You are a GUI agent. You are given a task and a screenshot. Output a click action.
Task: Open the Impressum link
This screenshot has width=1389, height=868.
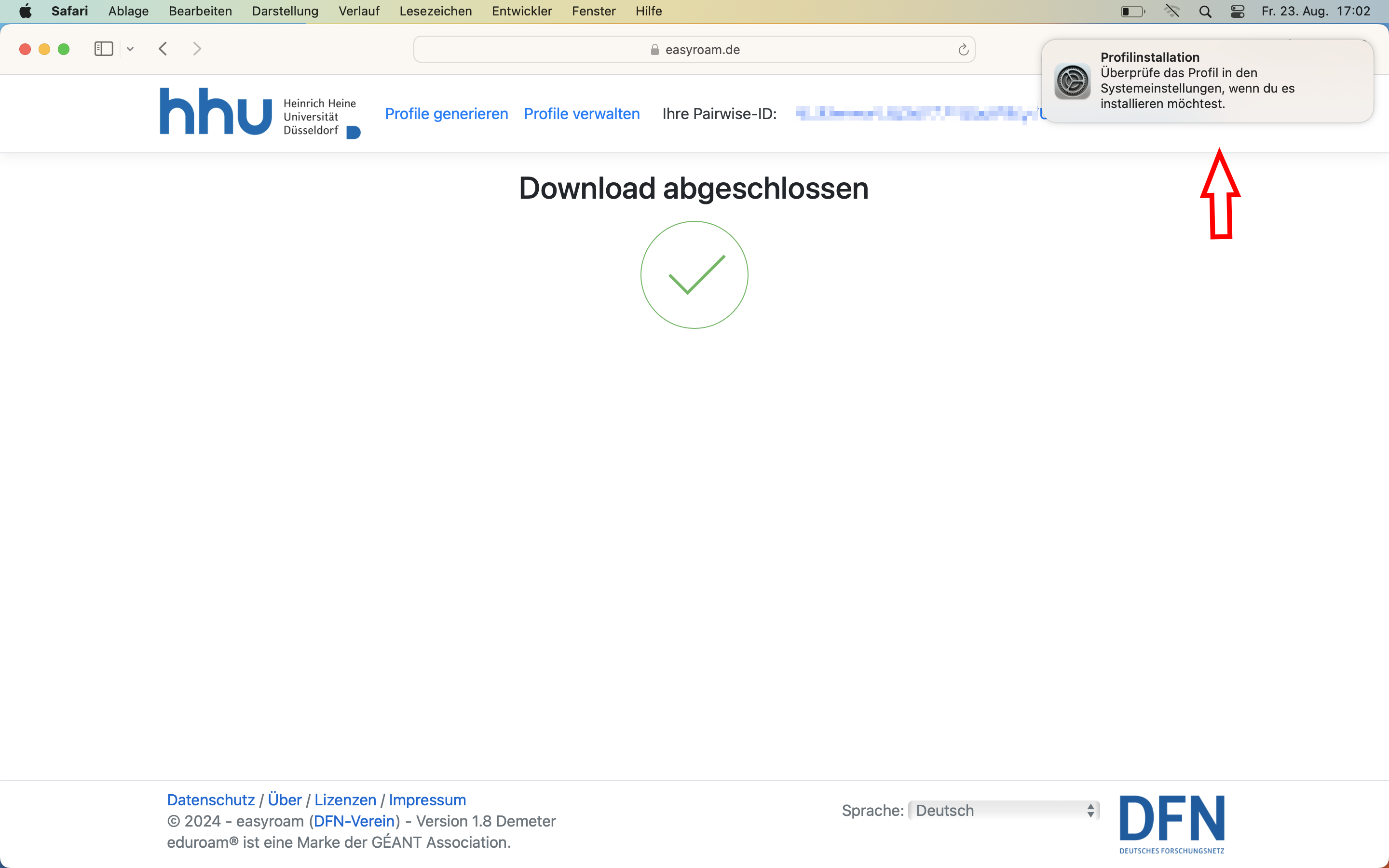427,800
